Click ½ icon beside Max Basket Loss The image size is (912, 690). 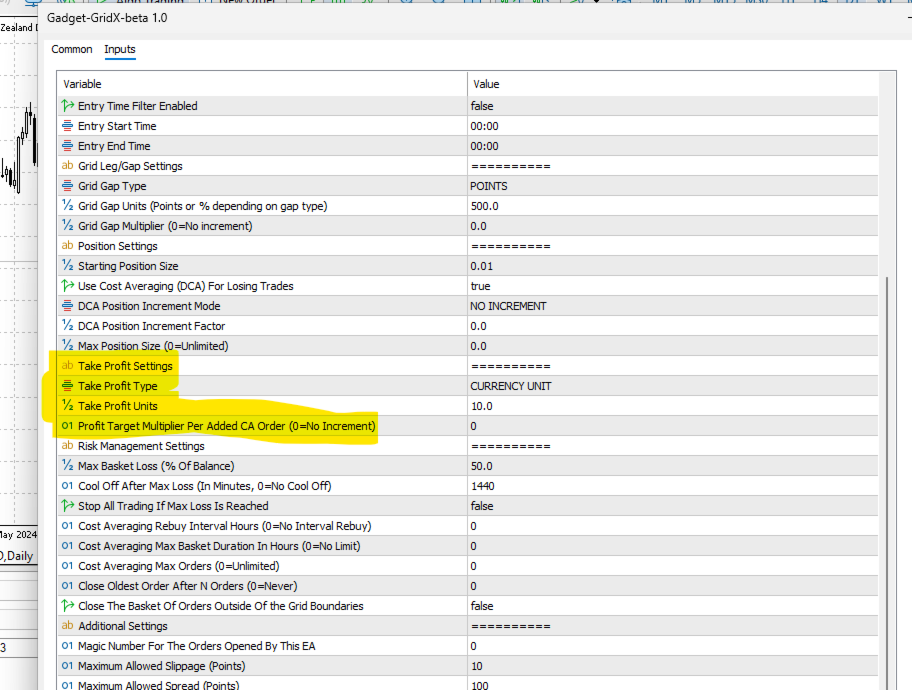tap(67, 465)
